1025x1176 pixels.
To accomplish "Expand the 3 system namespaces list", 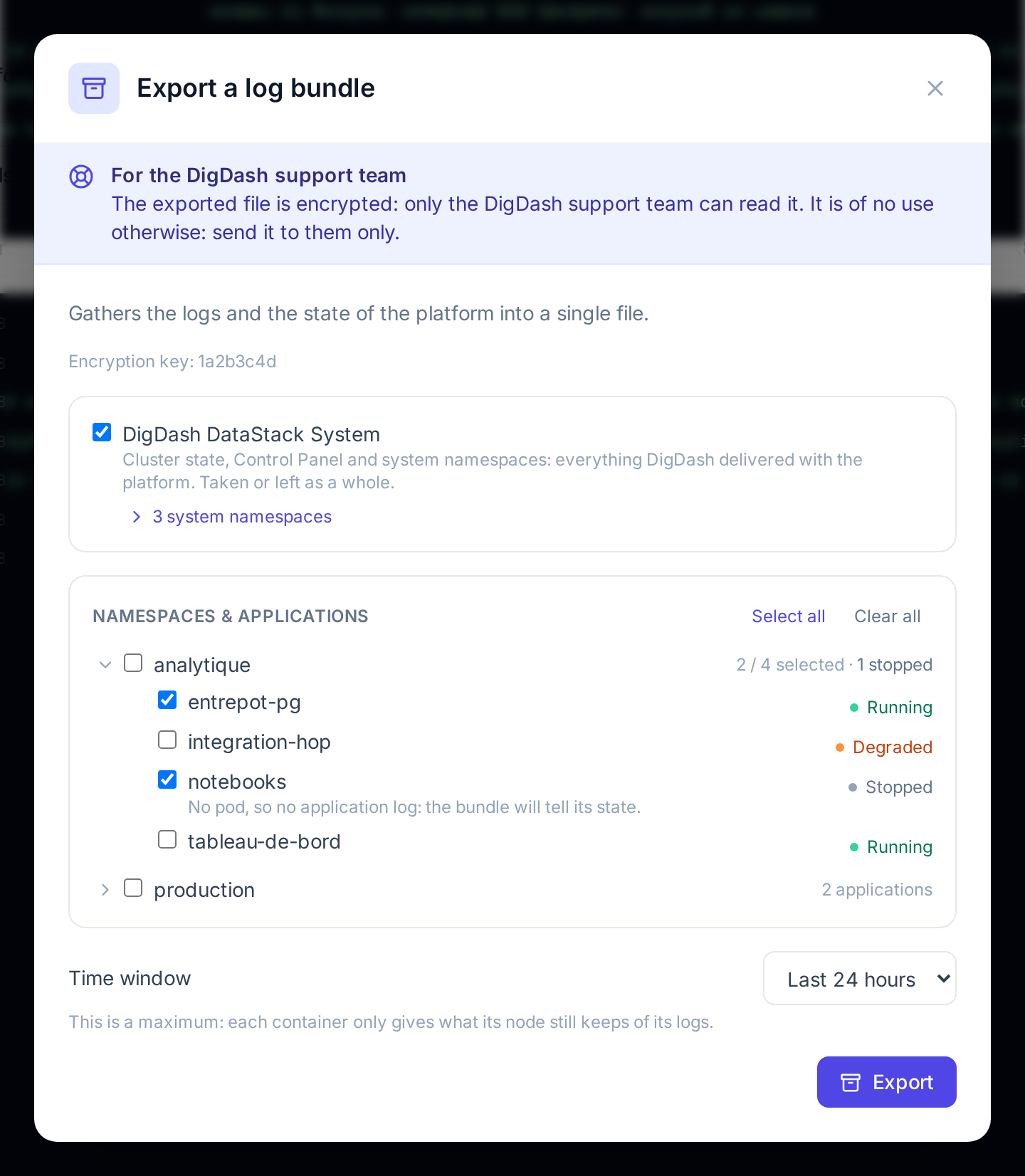I will tap(232, 517).
